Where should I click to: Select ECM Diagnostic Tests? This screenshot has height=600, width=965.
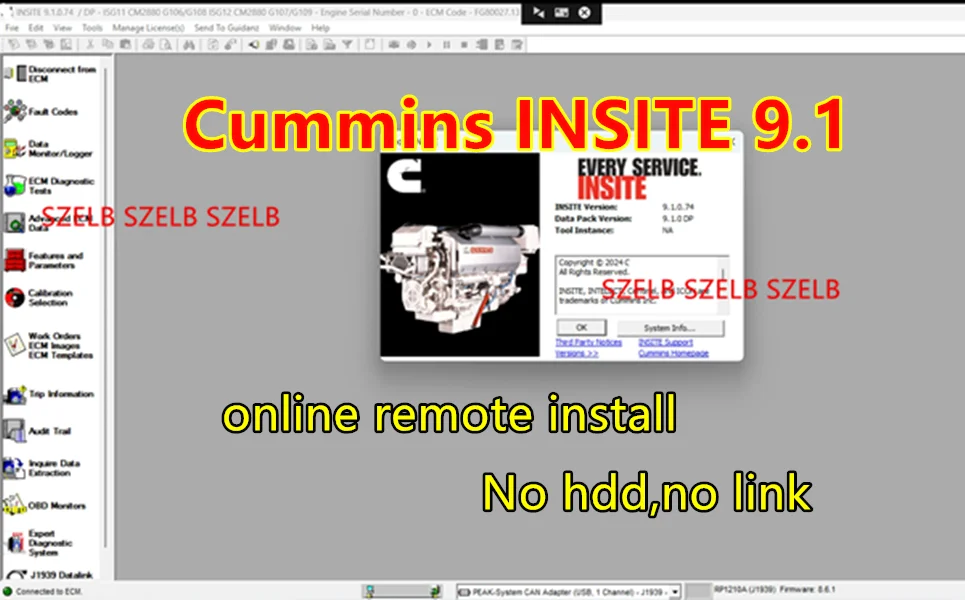click(49, 185)
